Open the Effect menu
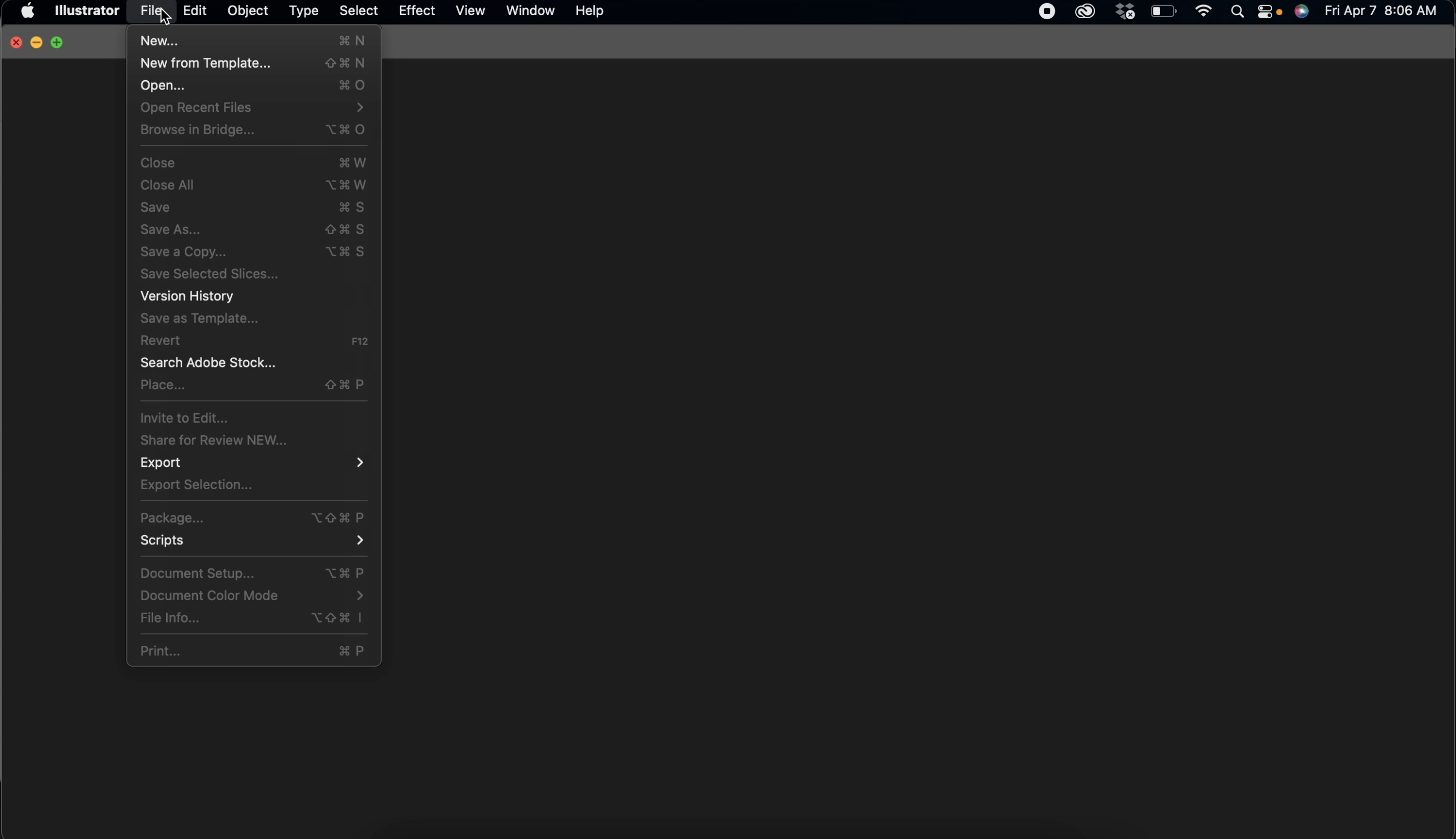This screenshot has height=839, width=1456. point(417,10)
